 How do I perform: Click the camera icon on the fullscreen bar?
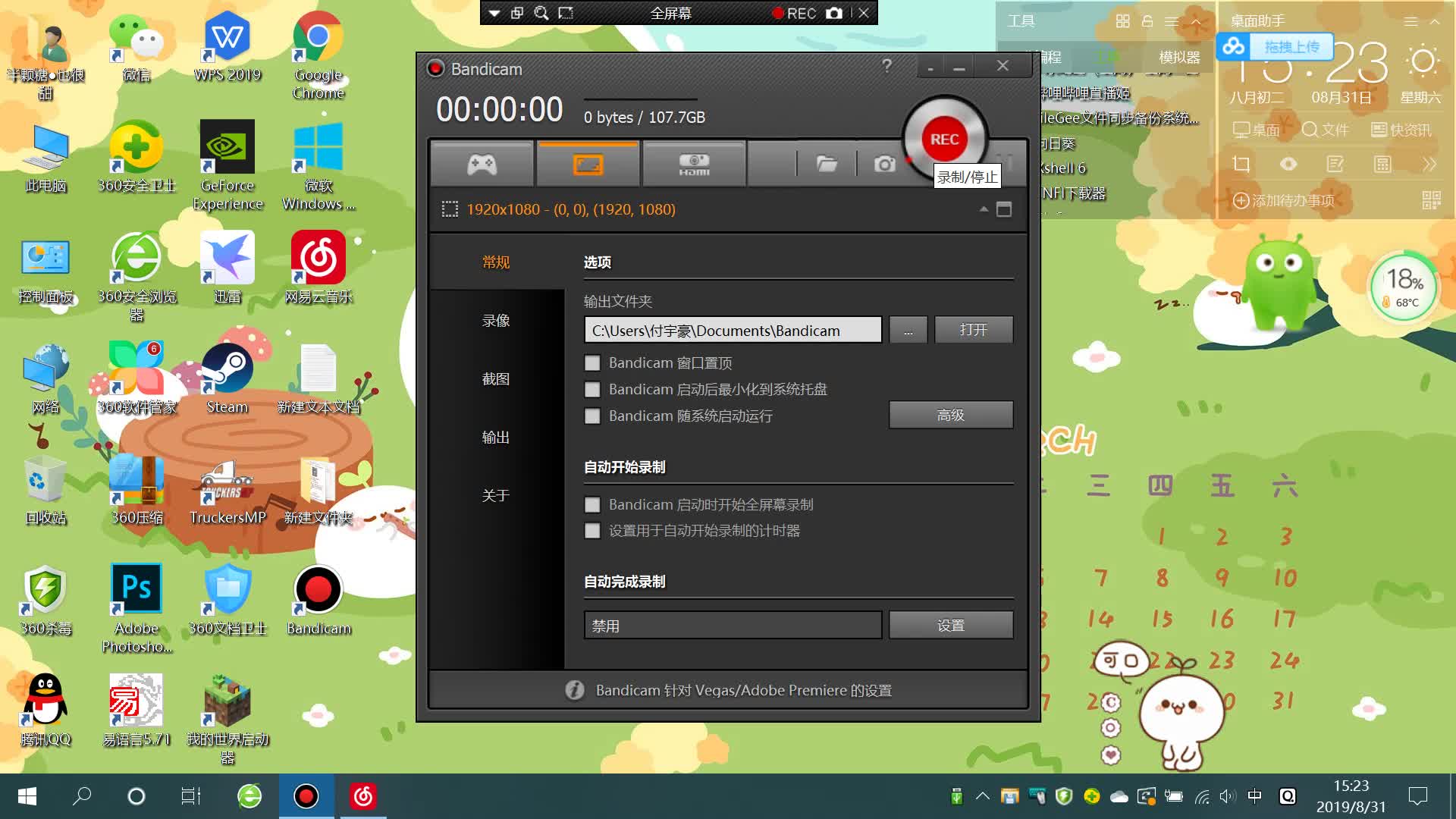[834, 13]
